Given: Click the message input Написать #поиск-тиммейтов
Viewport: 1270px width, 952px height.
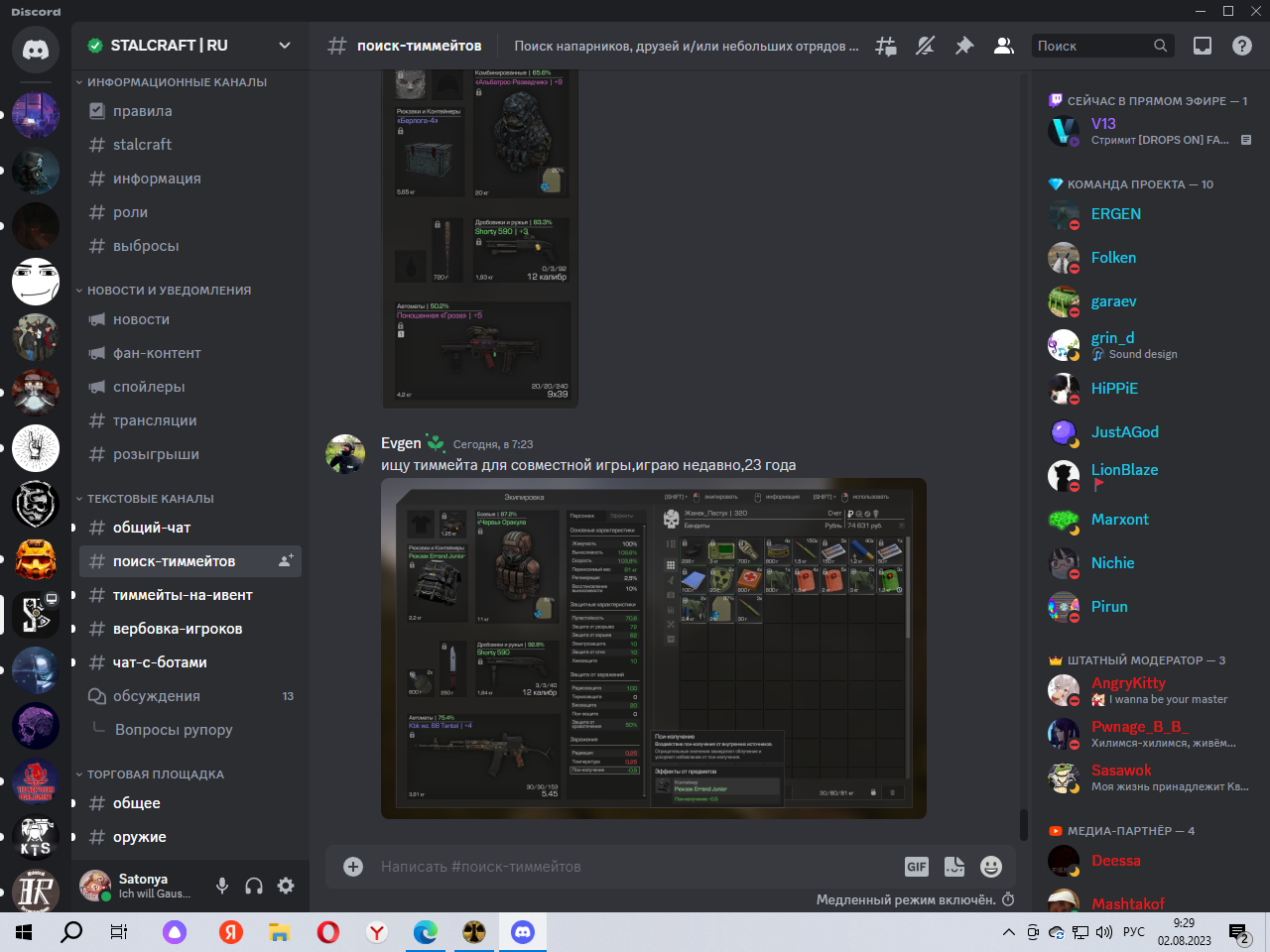Looking at the screenshot, I should click(x=635, y=867).
